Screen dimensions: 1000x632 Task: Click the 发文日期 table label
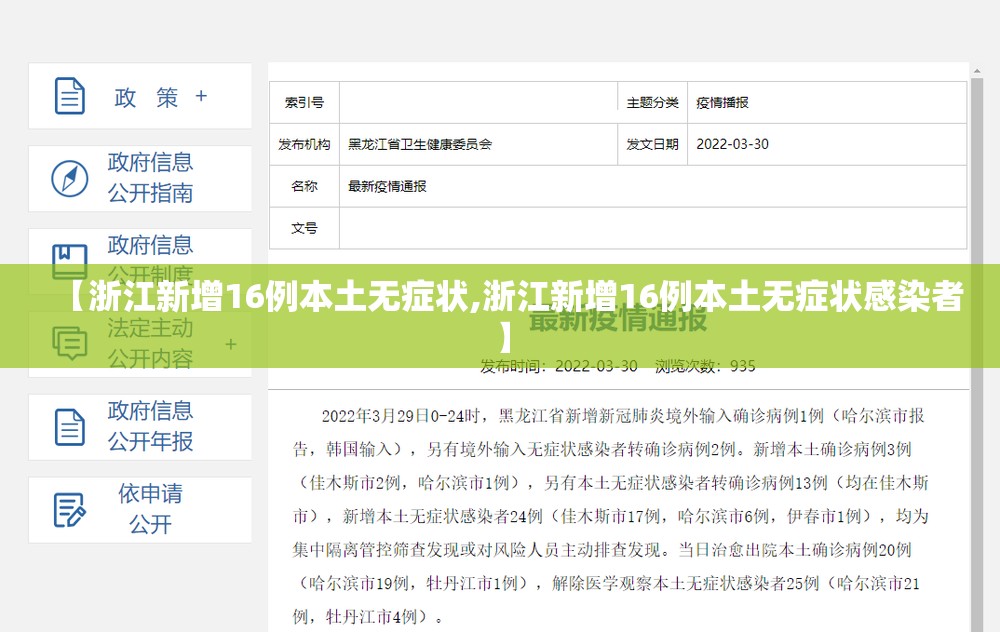coord(652,145)
